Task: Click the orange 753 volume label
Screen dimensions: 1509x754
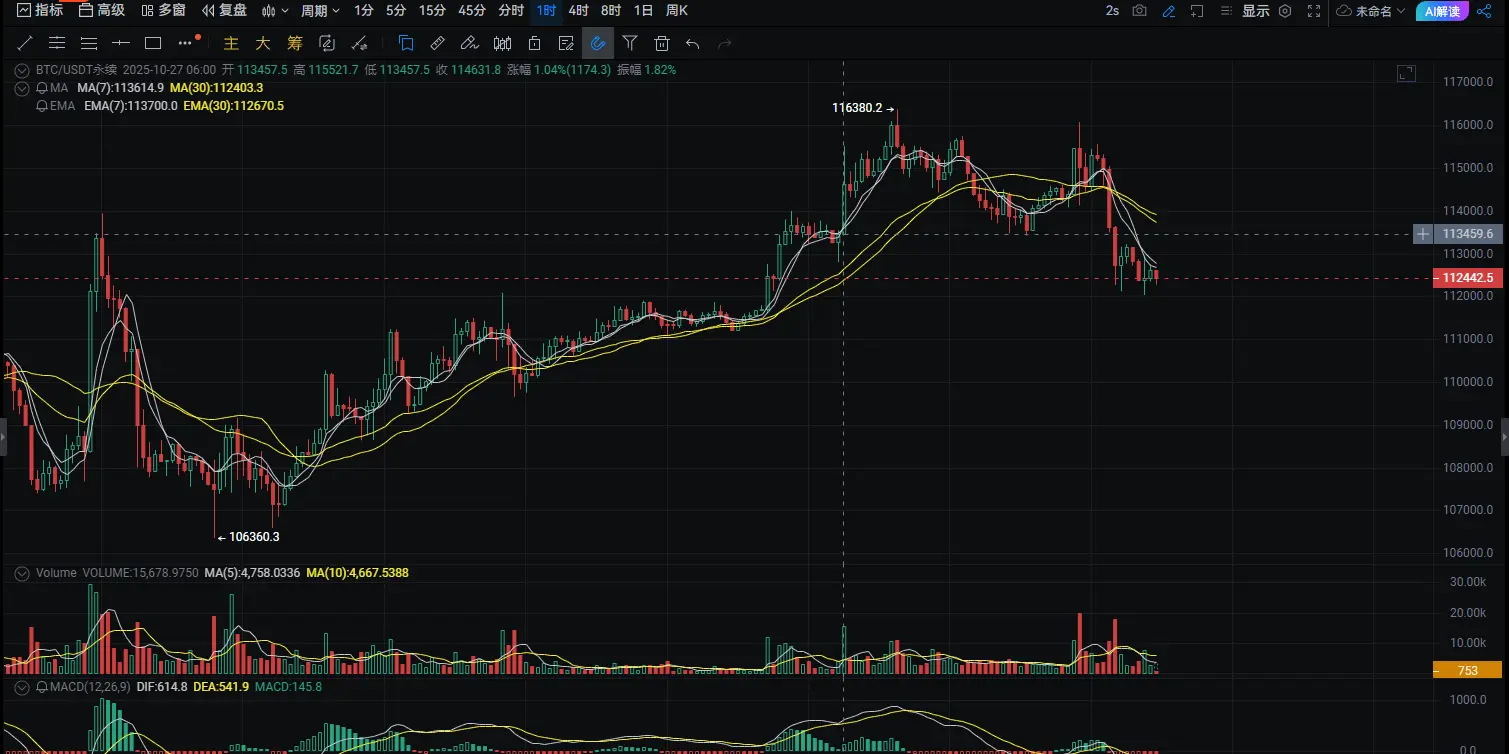Action: (1468, 670)
